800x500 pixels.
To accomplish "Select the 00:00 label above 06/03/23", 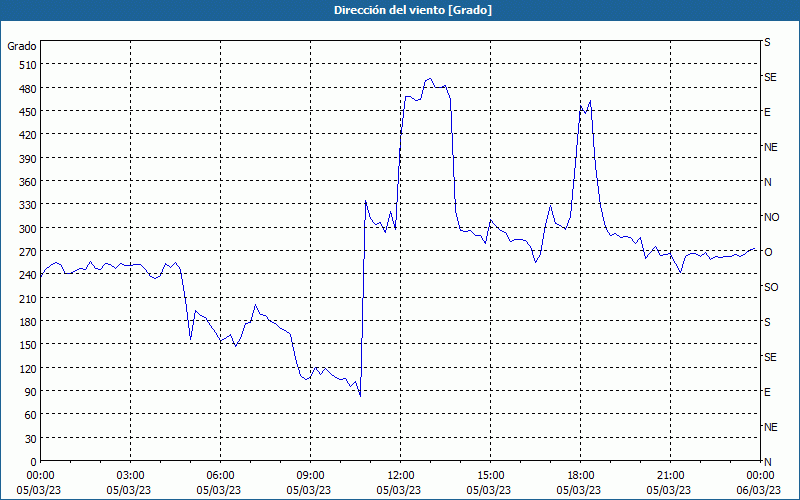I will coord(760,476).
